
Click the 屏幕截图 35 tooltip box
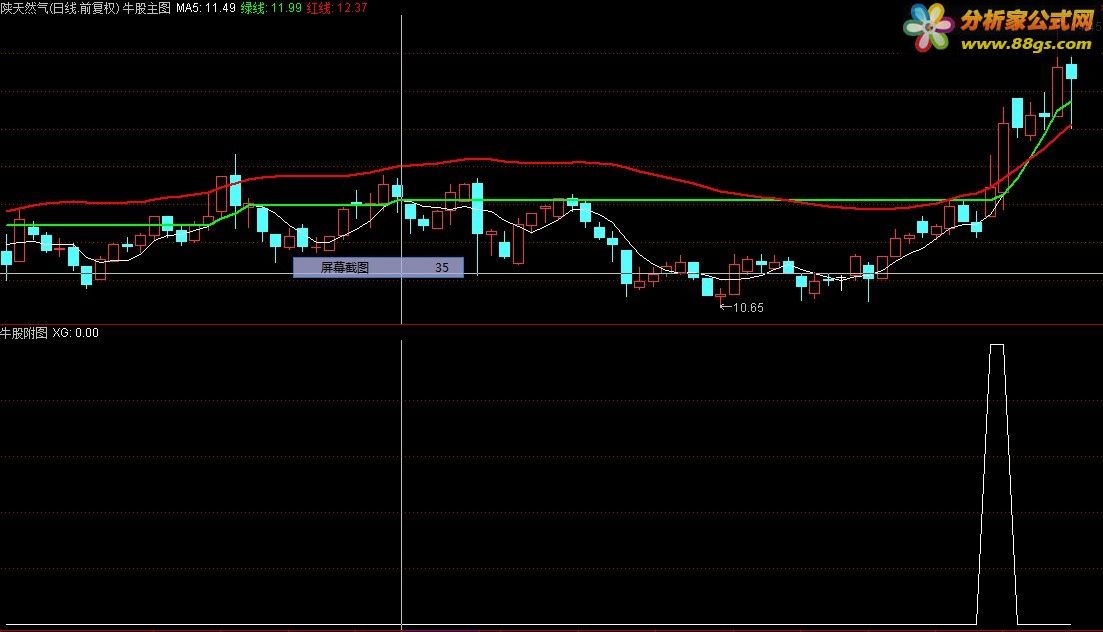click(378, 267)
